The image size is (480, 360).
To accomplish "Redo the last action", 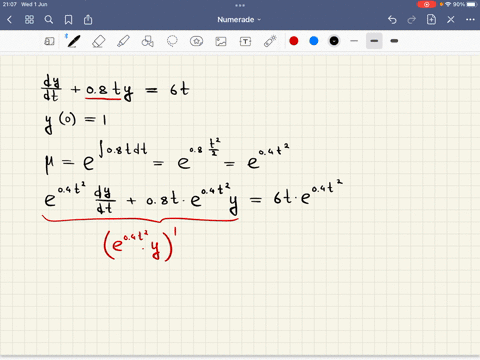I will tap(412, 20).
